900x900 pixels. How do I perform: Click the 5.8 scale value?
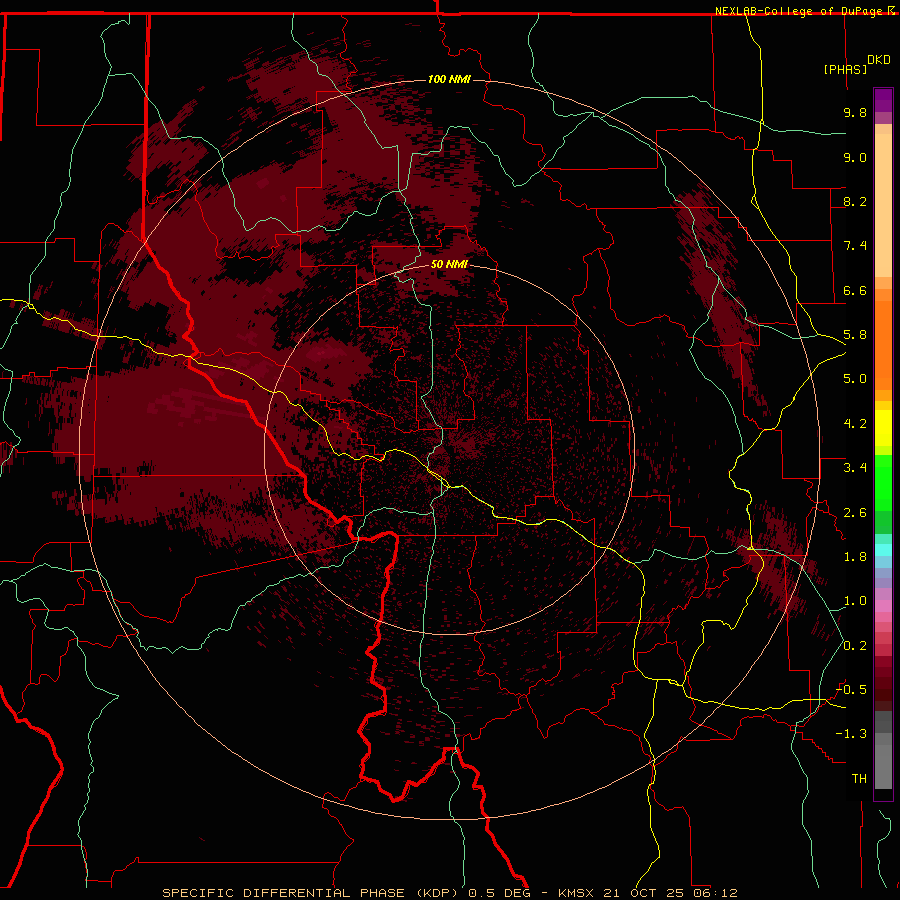[855, 335]
